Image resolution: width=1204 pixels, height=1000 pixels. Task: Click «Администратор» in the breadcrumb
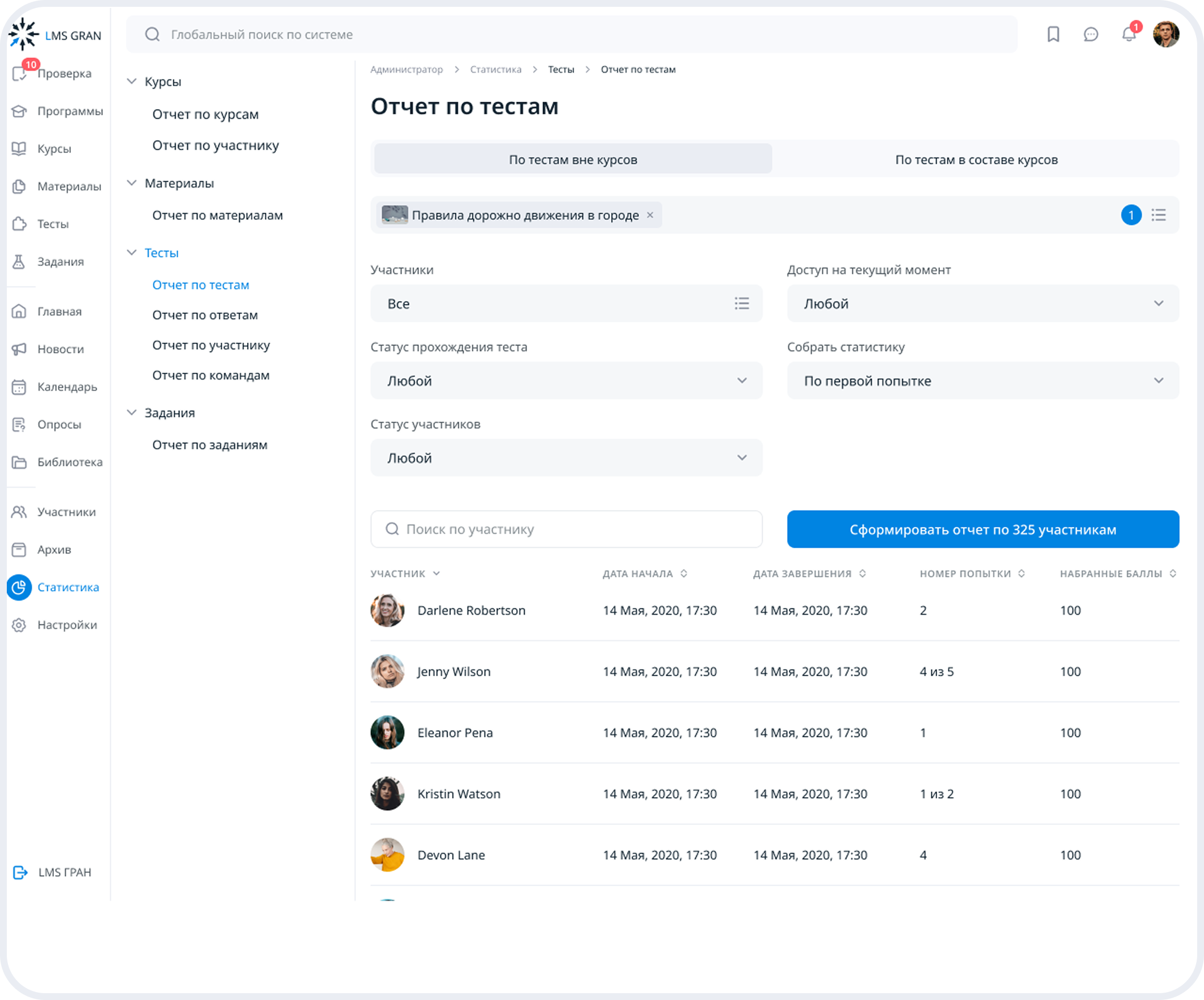[407, 69]
